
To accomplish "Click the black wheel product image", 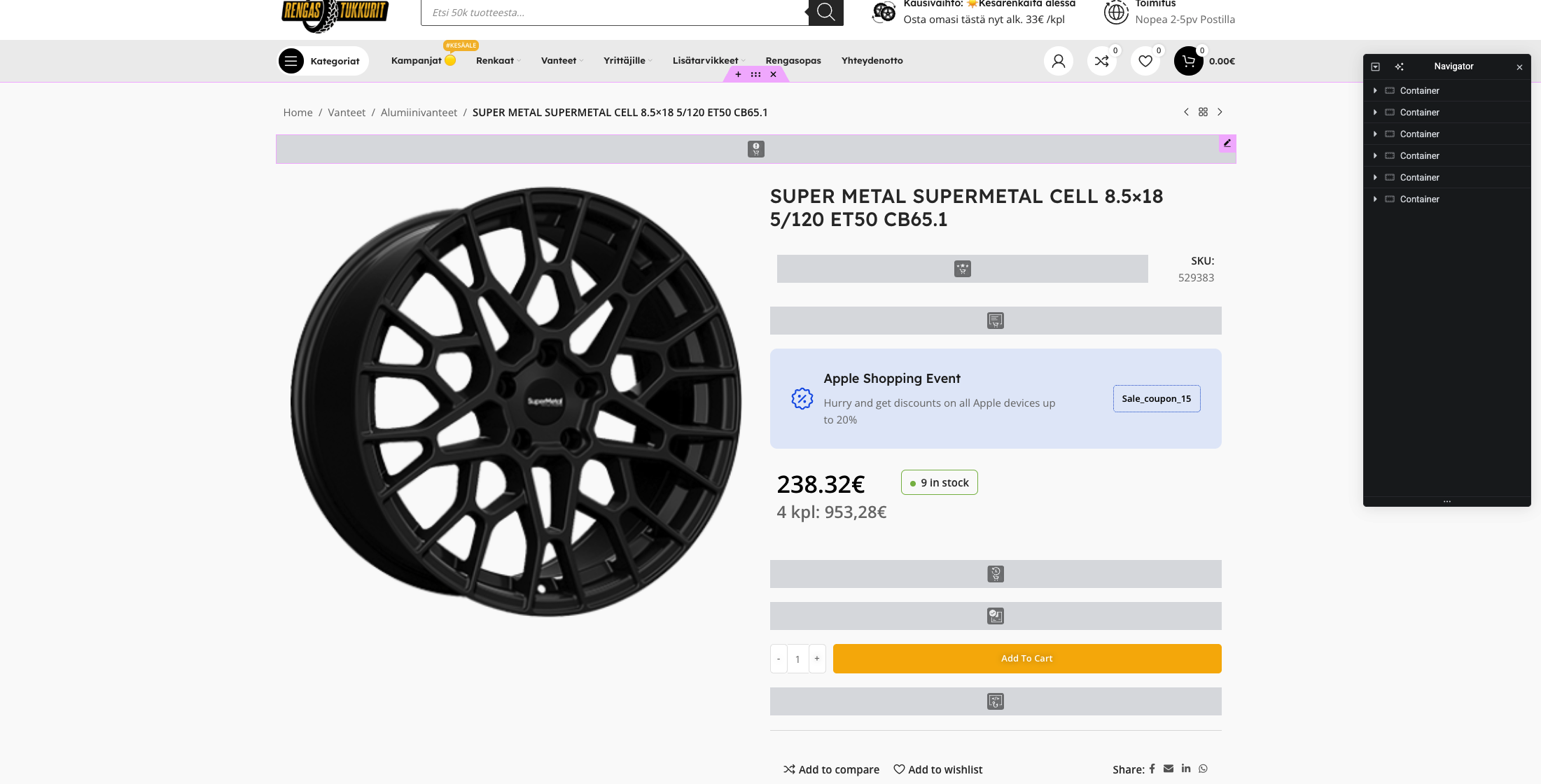I will (x=516, y=402).
